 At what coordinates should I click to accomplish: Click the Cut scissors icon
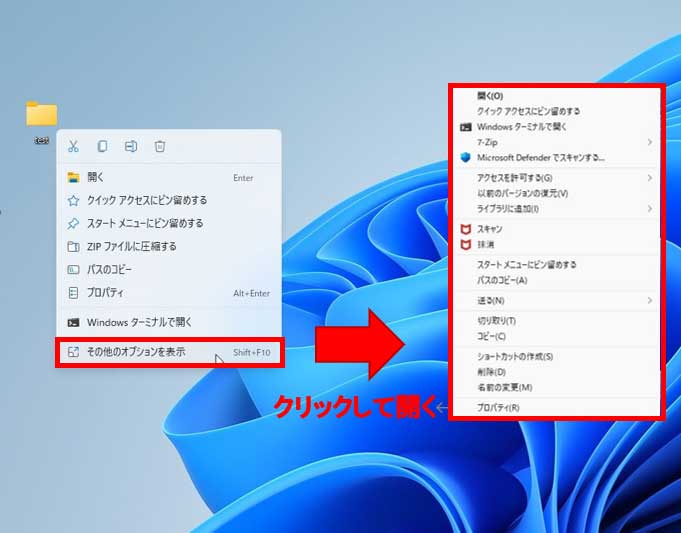pos(73,147)
